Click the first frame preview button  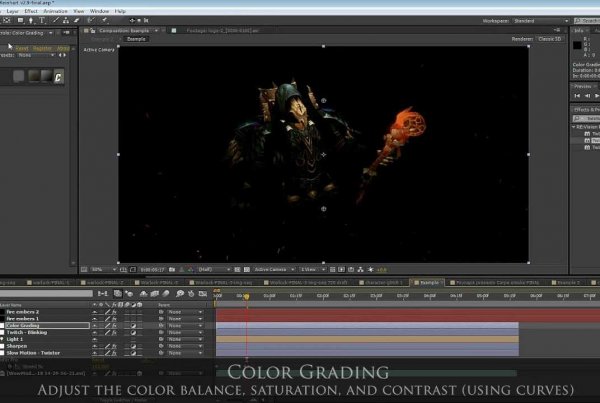pyautogui.click(x=577, y=96)
